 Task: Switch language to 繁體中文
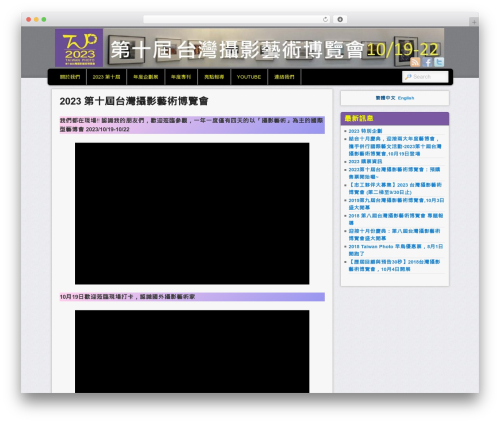[x=385, y=98]
